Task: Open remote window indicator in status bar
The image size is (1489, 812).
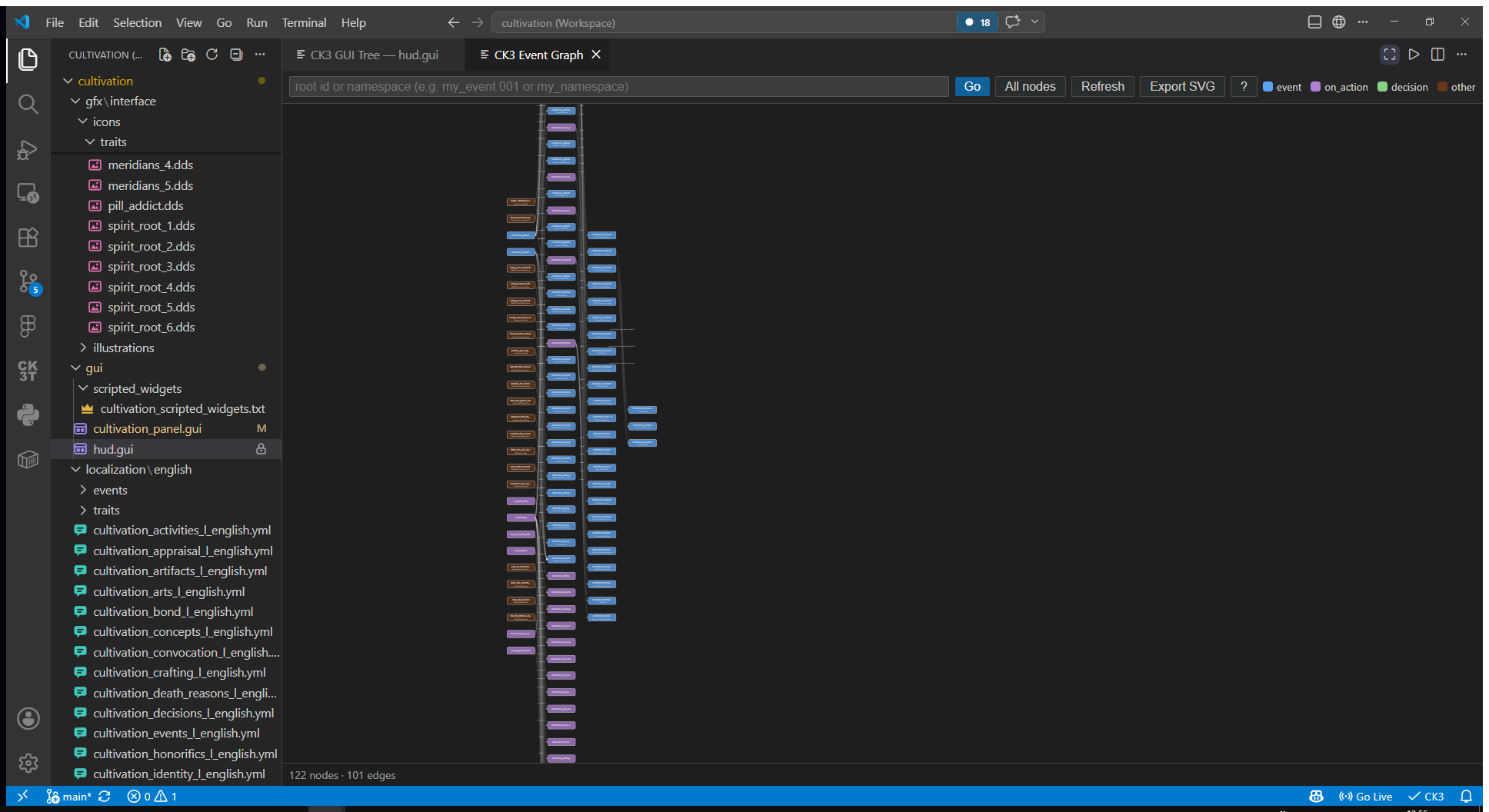Action: pyautogui.click(x=22, y=797)
